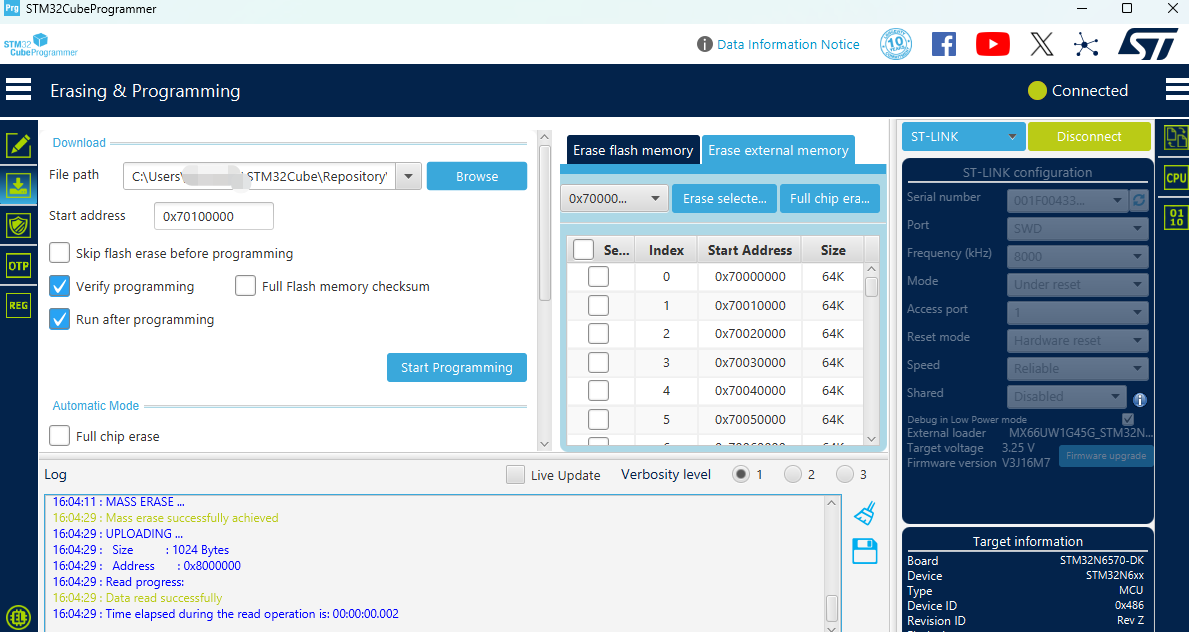Open Serial number dropdown
The width and height of the screenshot is (1189, 632).
(1067, 200)
